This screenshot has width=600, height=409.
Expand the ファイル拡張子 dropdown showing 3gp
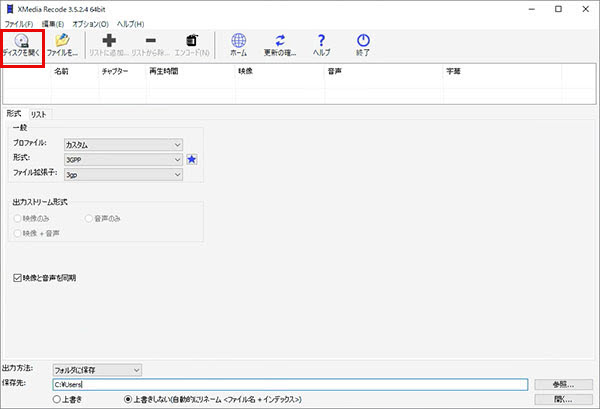tap(123, 174)
